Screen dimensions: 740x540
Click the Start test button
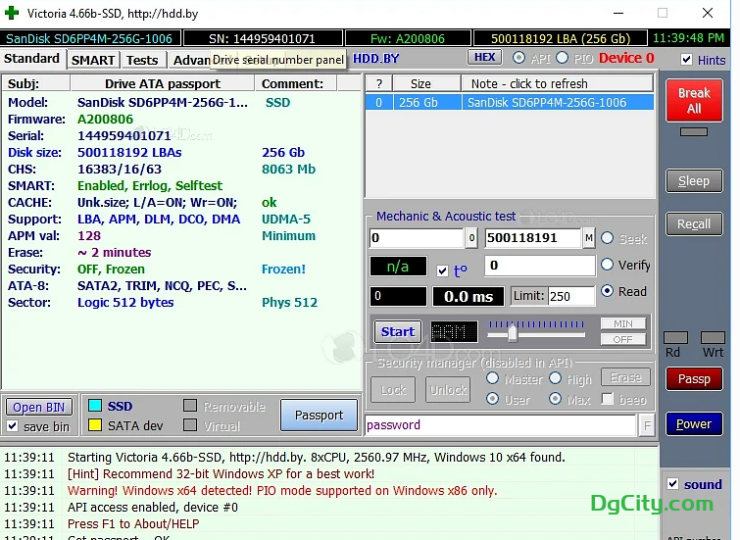[x=397, y=332]
